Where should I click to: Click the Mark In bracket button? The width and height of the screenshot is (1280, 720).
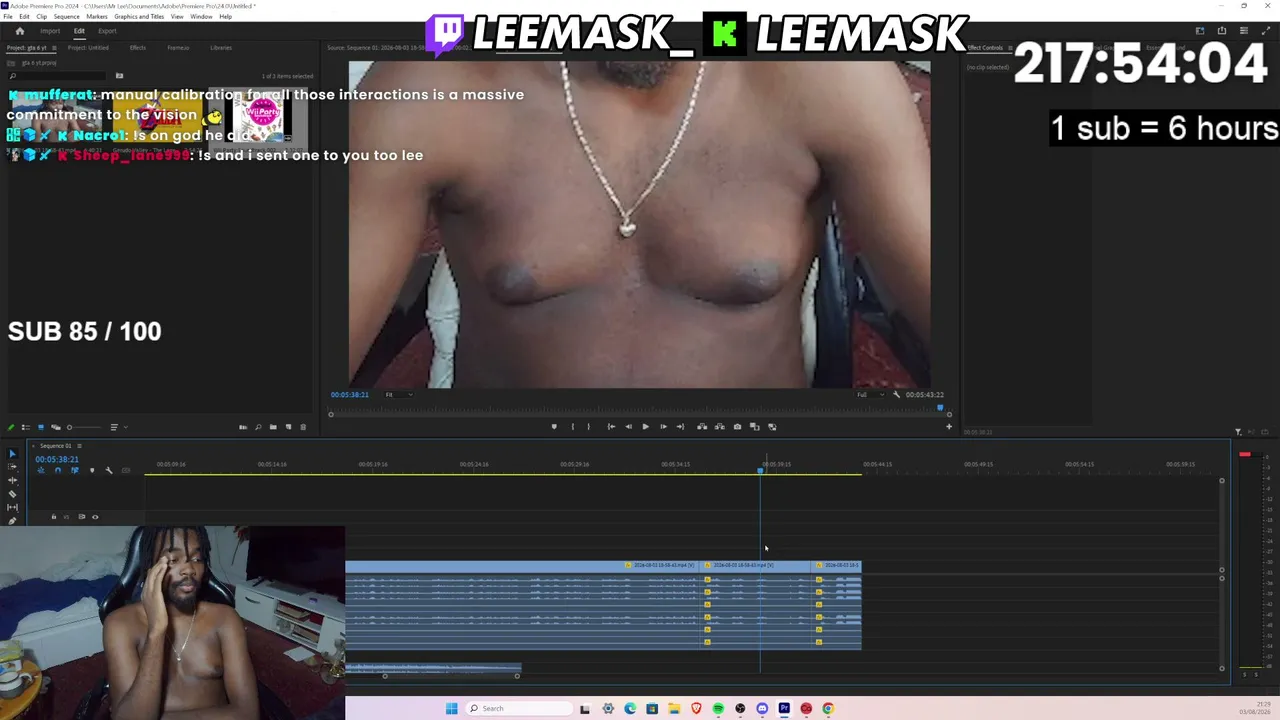click(573, 427)
